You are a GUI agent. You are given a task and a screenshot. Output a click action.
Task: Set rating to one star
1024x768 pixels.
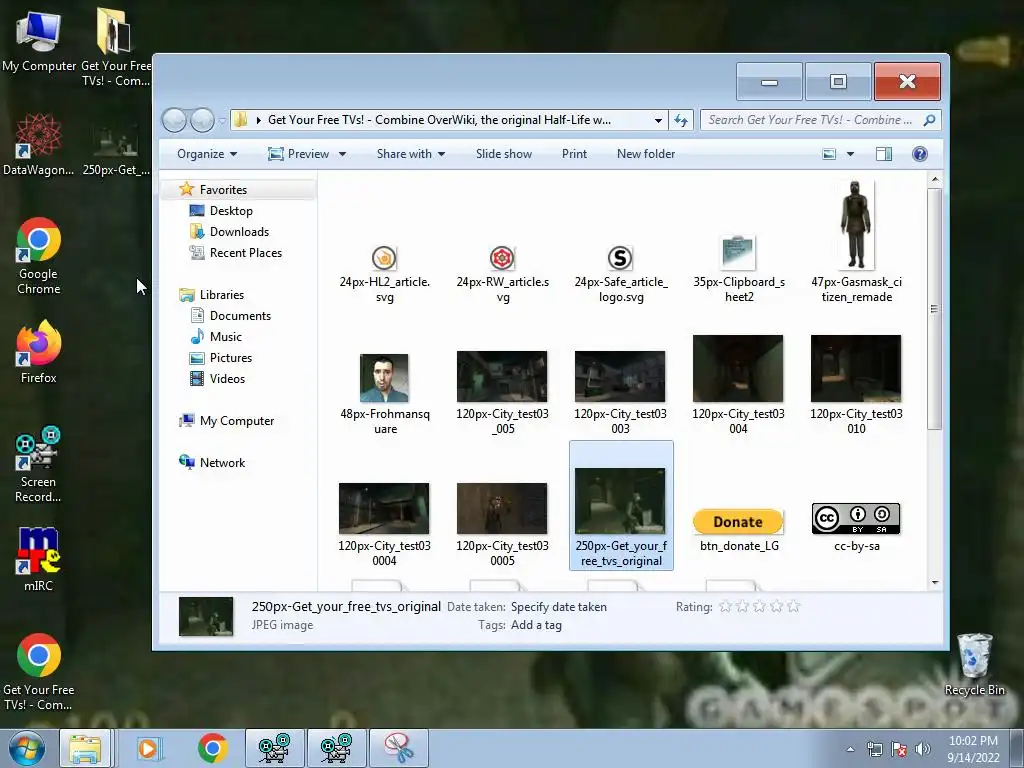(x=725, y=607)
